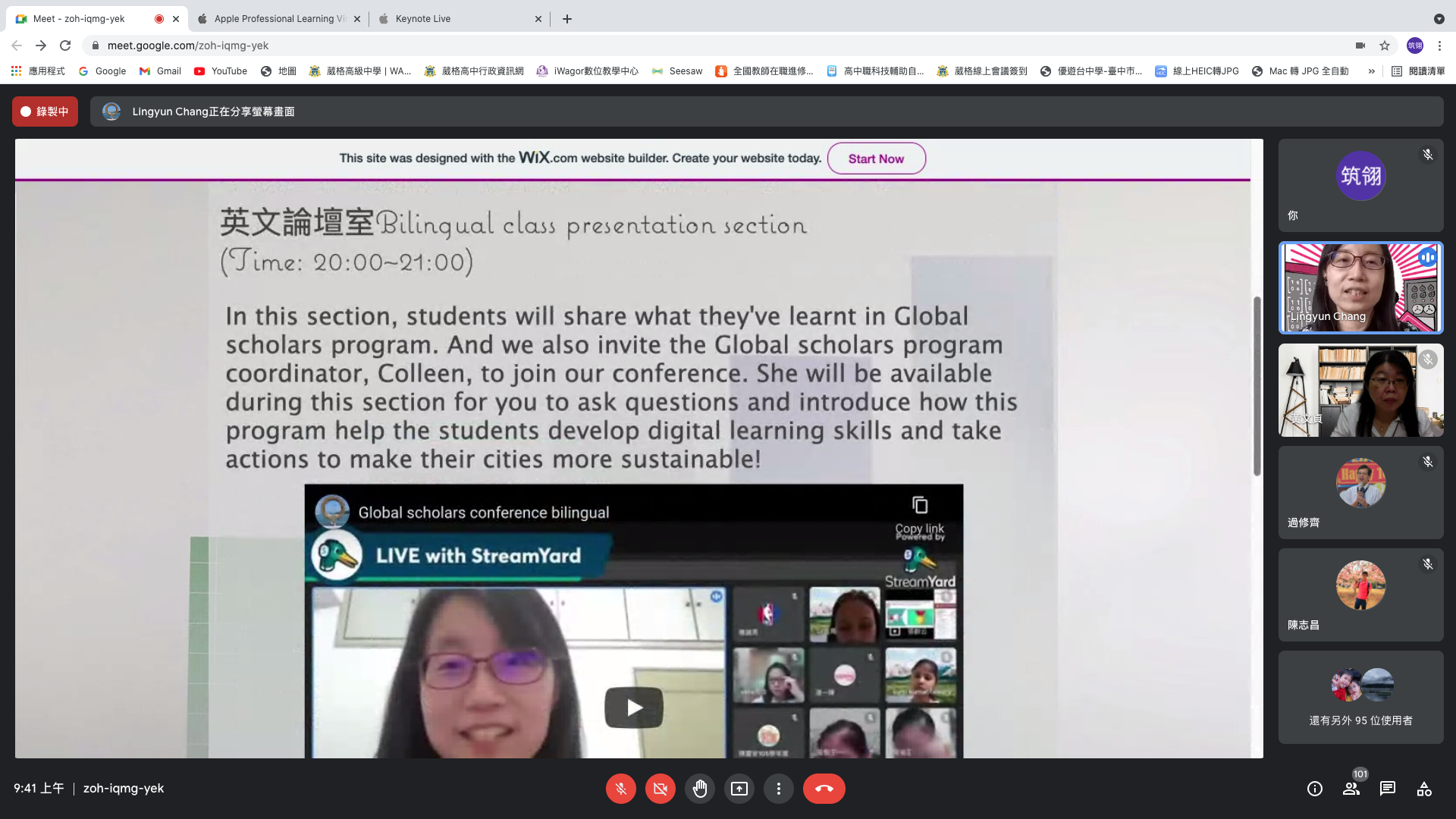Open more options three-dot menu
The width and height of the screenshot is (1456, 819).
tap(778, 789)
